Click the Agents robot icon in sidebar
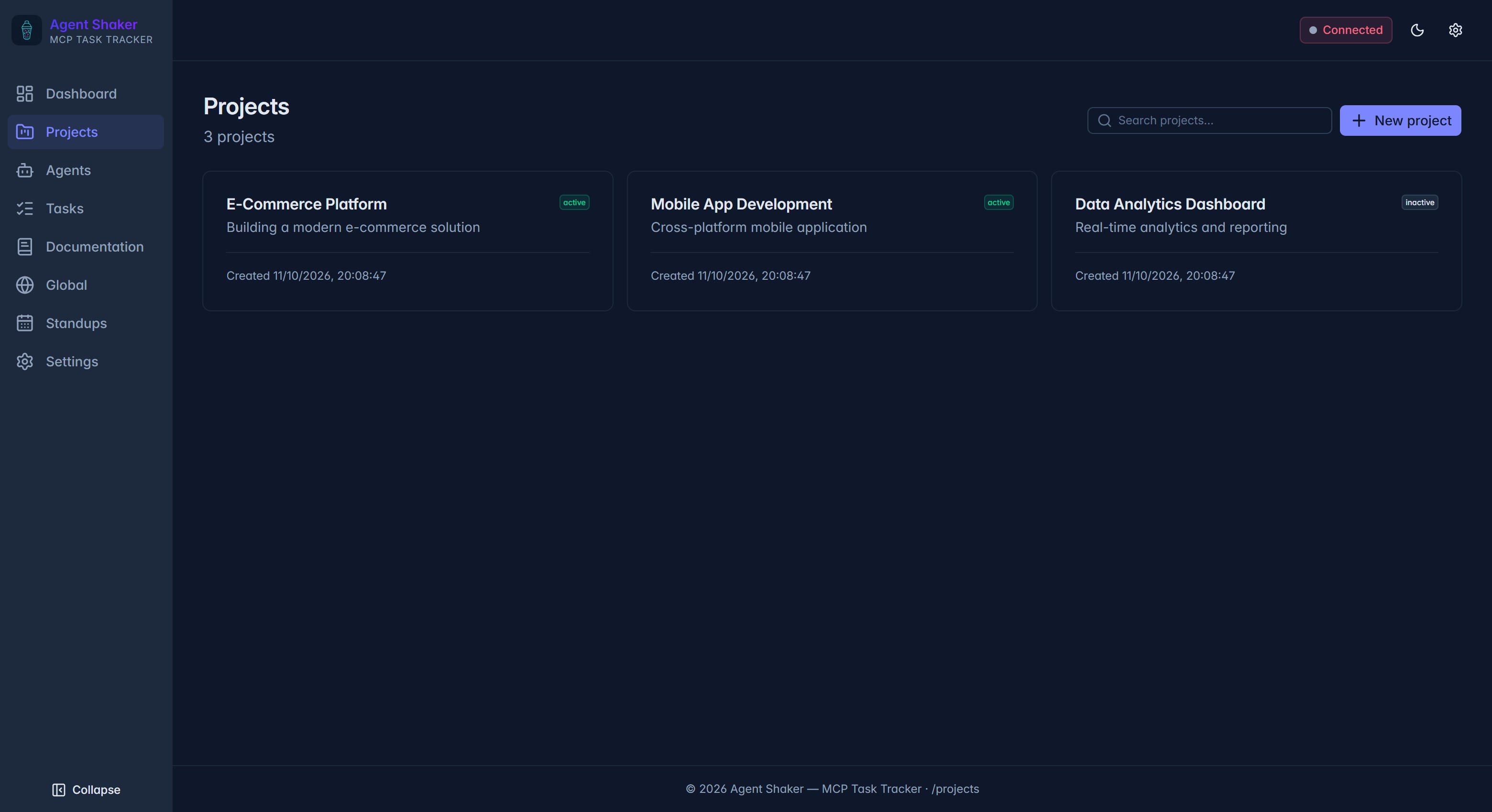 coord(25,170)
